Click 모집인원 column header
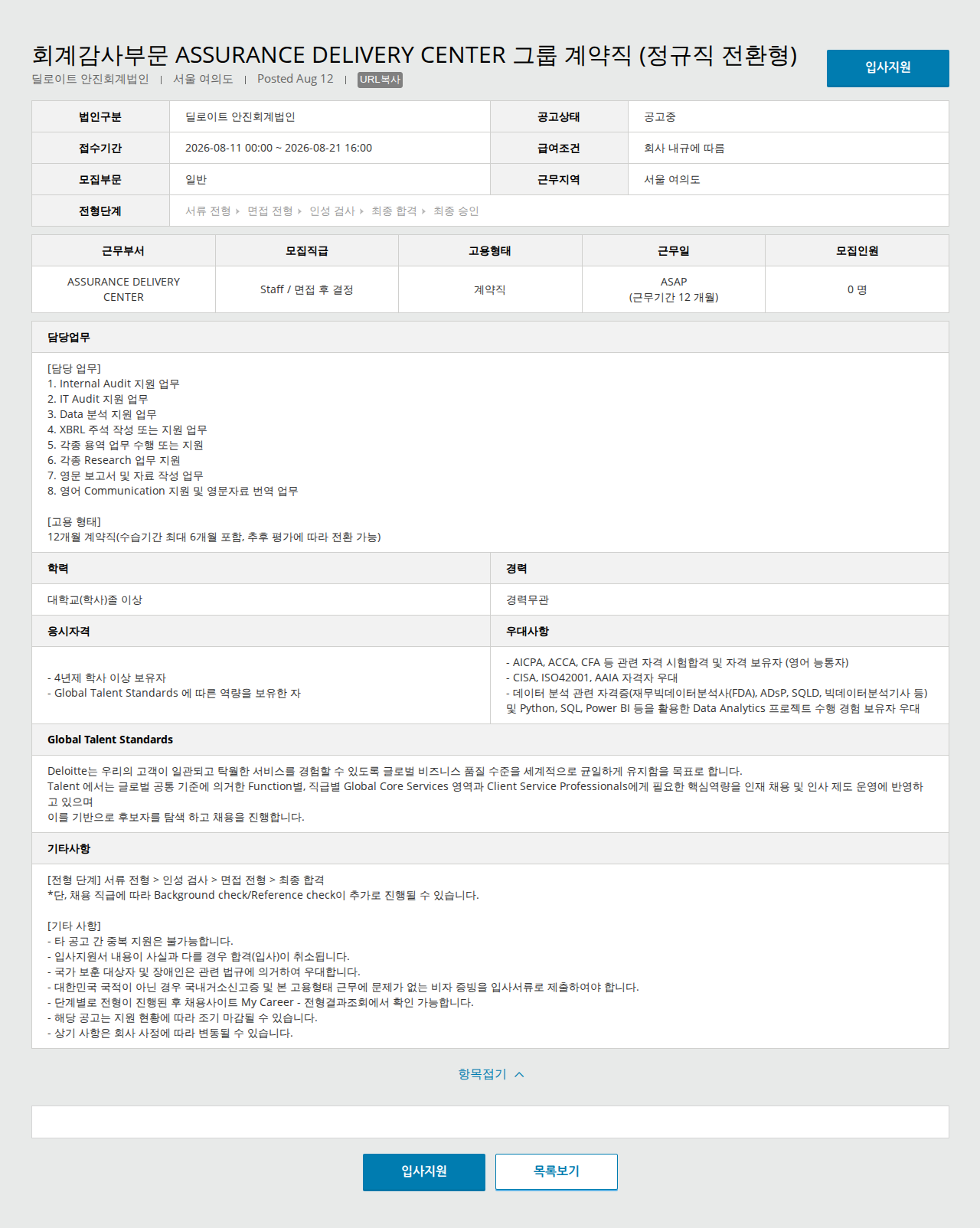 (x=857, y=251)
